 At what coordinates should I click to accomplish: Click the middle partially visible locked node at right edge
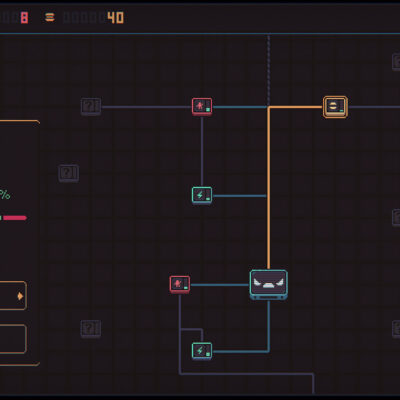click(396, 218)
